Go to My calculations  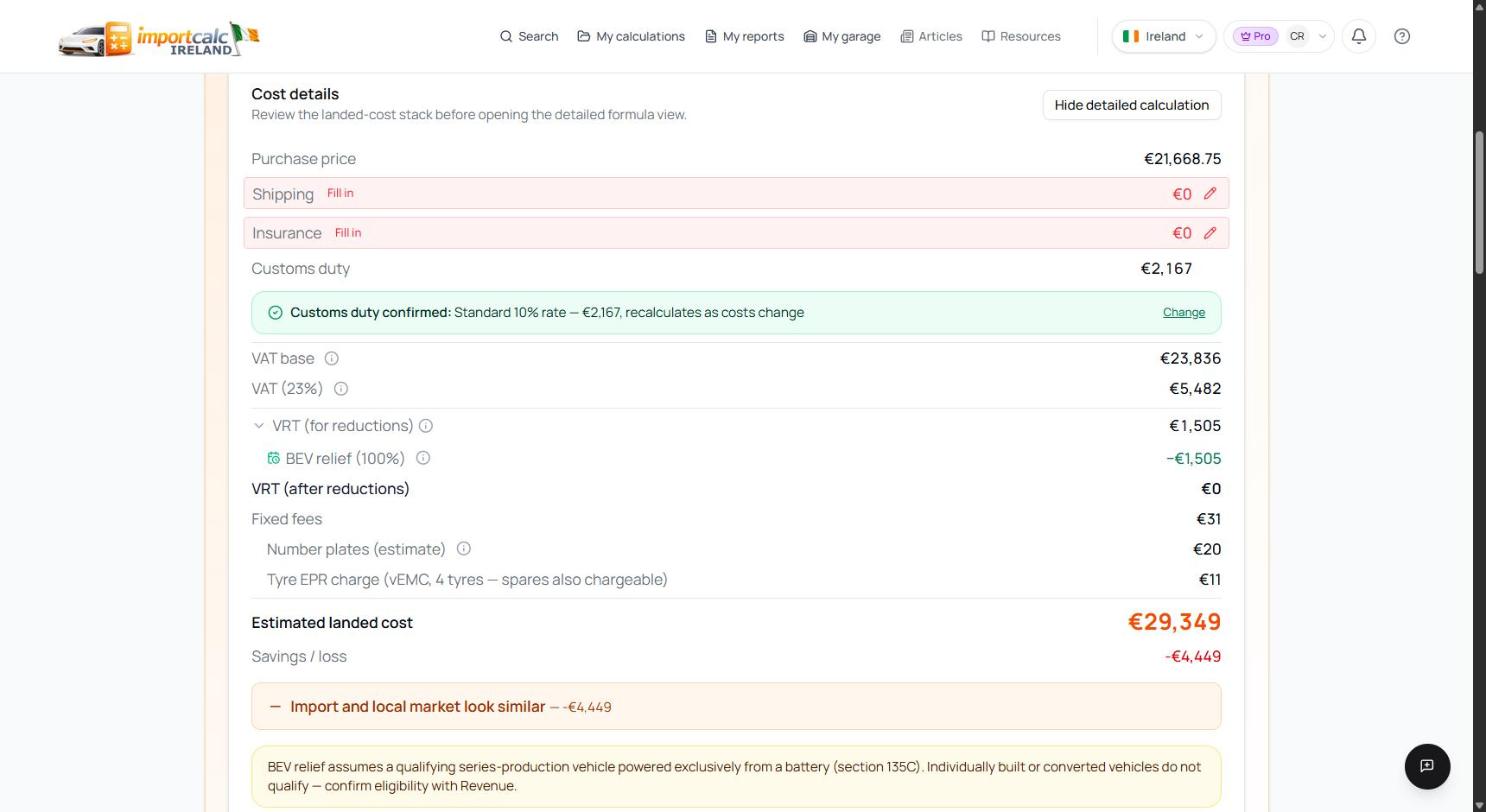[631, 36]
